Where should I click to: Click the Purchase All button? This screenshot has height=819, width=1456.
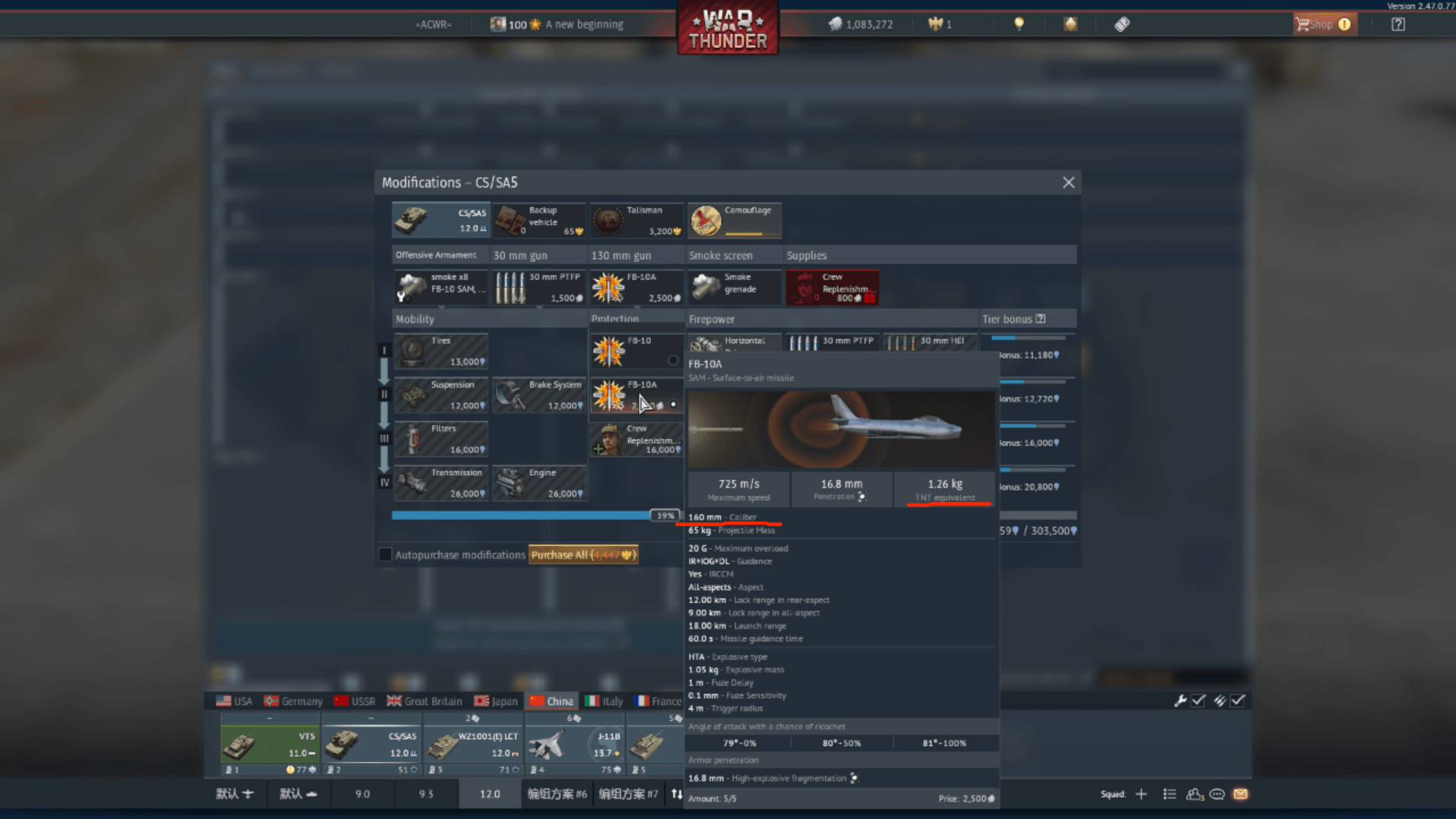[x=583, y=554]
